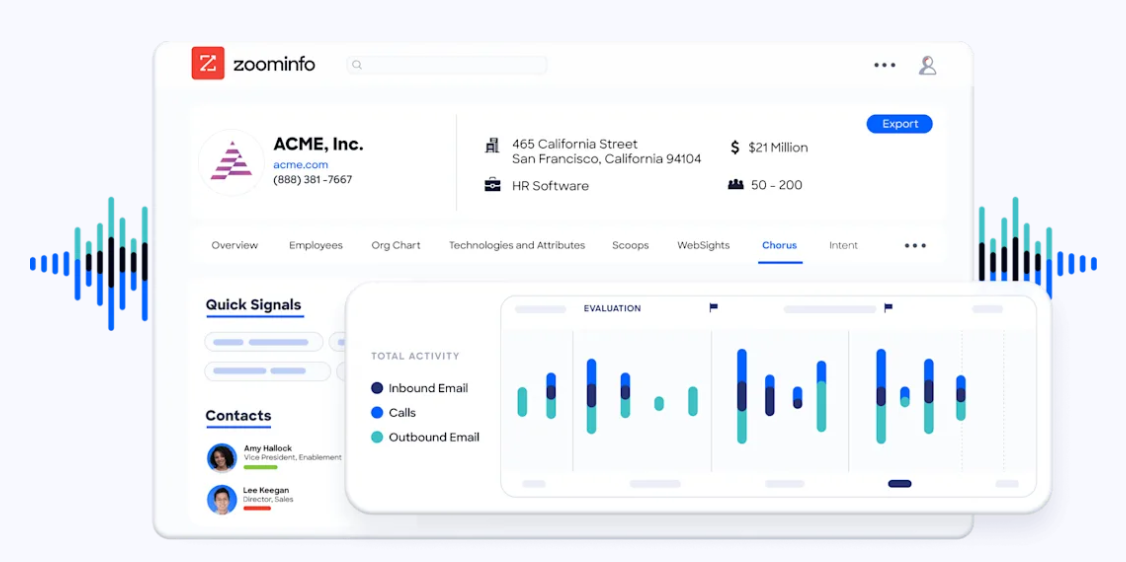The height and width of the screenshot is (562, 1126).
Task: Click the ACME pyramid company logo
Action: point(231,161)
